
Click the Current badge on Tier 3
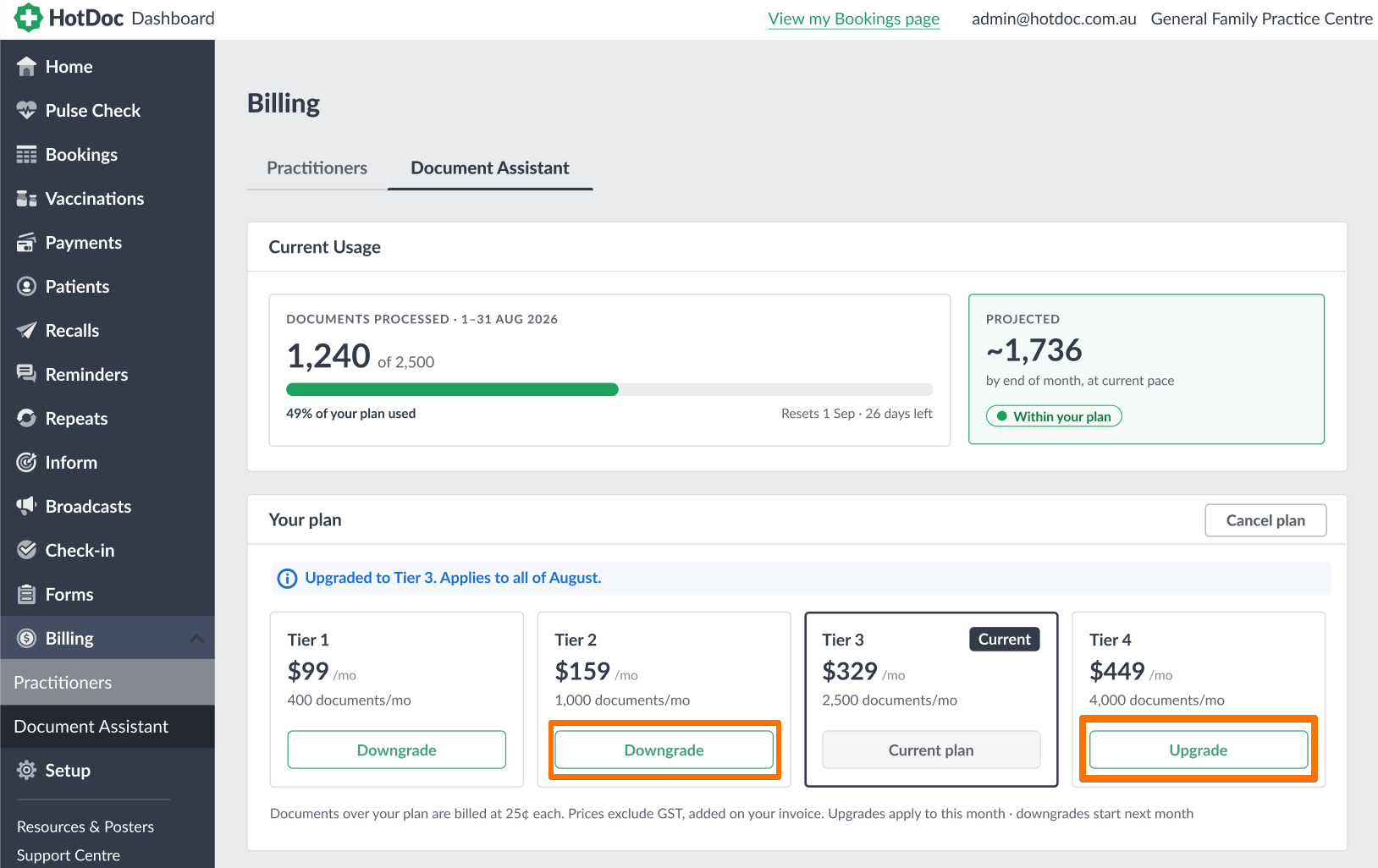(x=1005, y=640)
